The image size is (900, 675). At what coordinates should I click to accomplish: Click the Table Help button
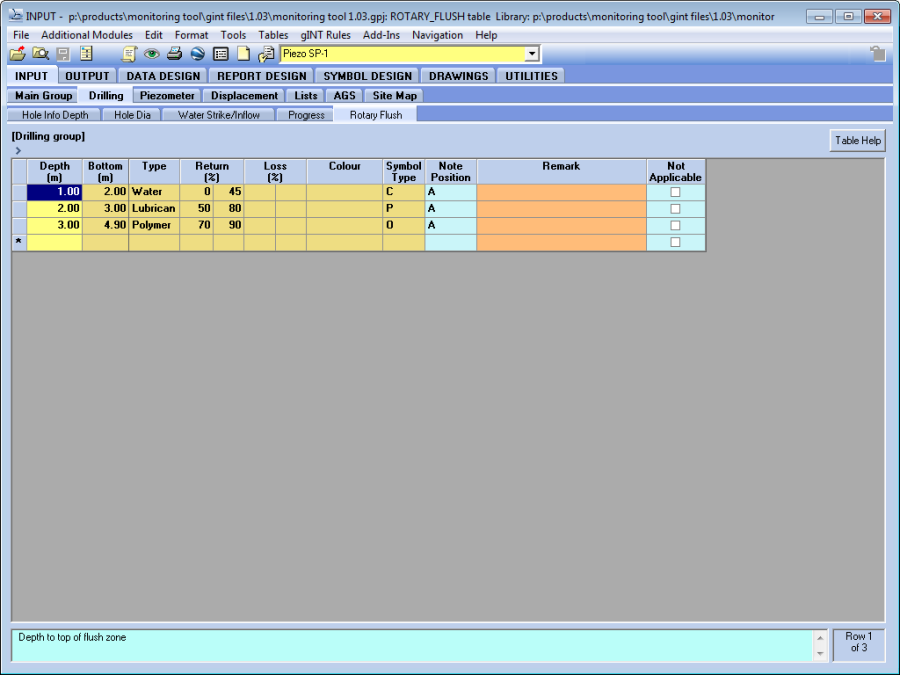tap(857, 141)
